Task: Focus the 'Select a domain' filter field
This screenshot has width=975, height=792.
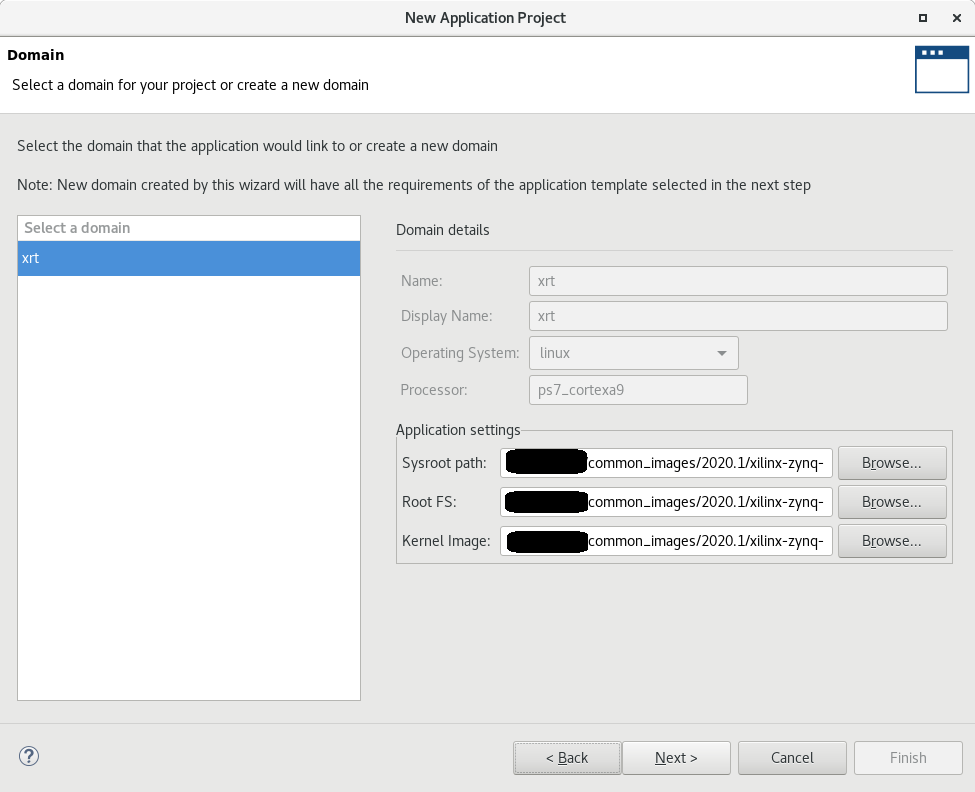Action: click(188, 228)
